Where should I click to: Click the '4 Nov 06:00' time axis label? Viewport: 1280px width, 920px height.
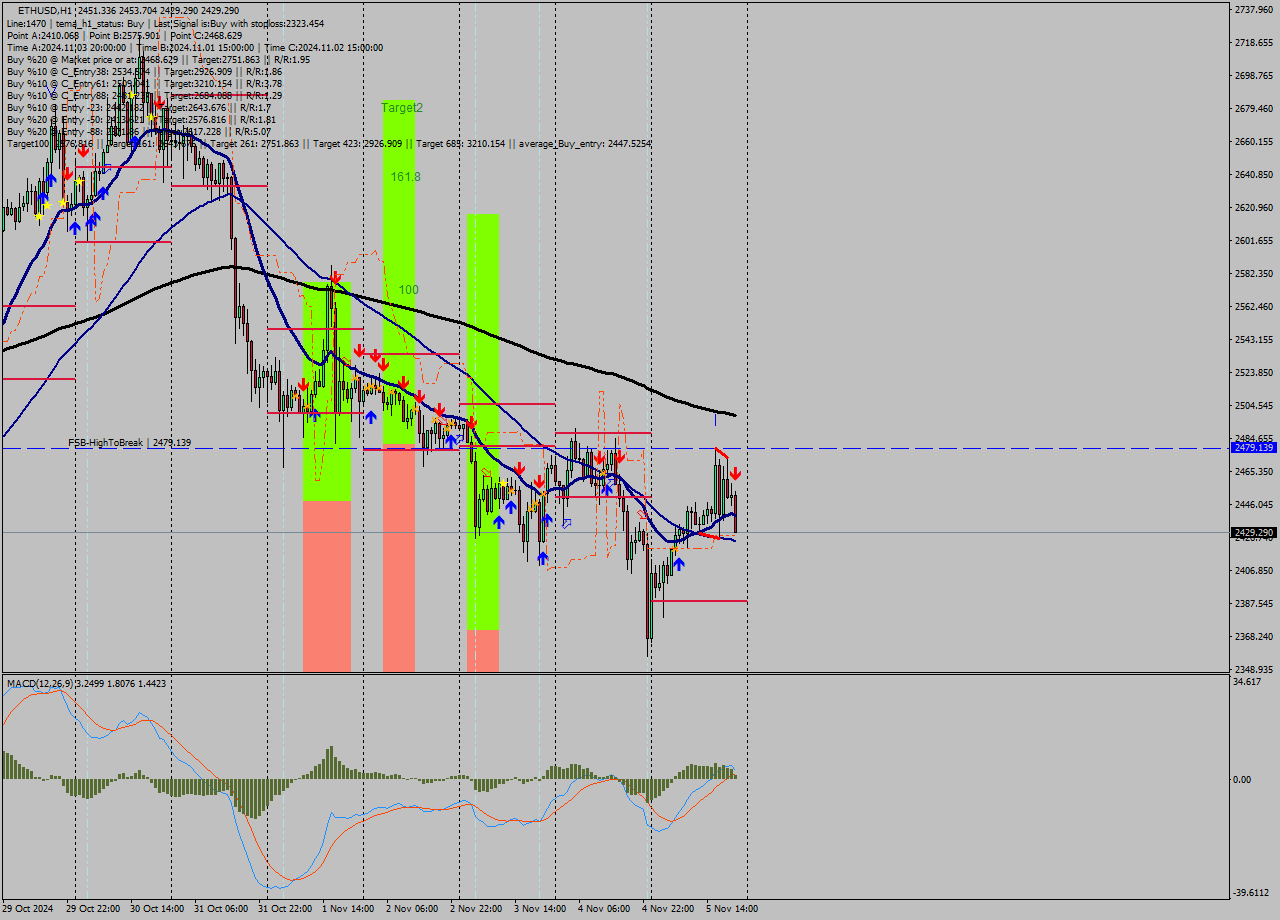tap(604, 909)
